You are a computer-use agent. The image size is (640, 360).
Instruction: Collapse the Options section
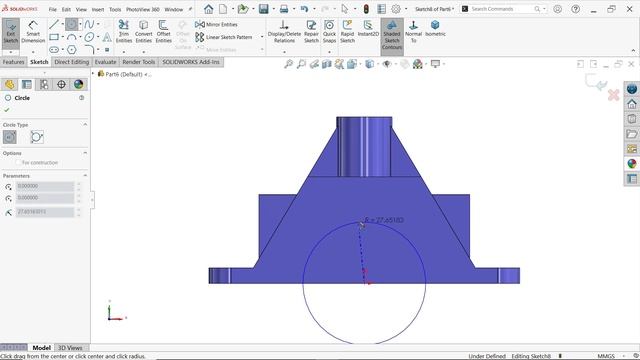coord(85,153)
